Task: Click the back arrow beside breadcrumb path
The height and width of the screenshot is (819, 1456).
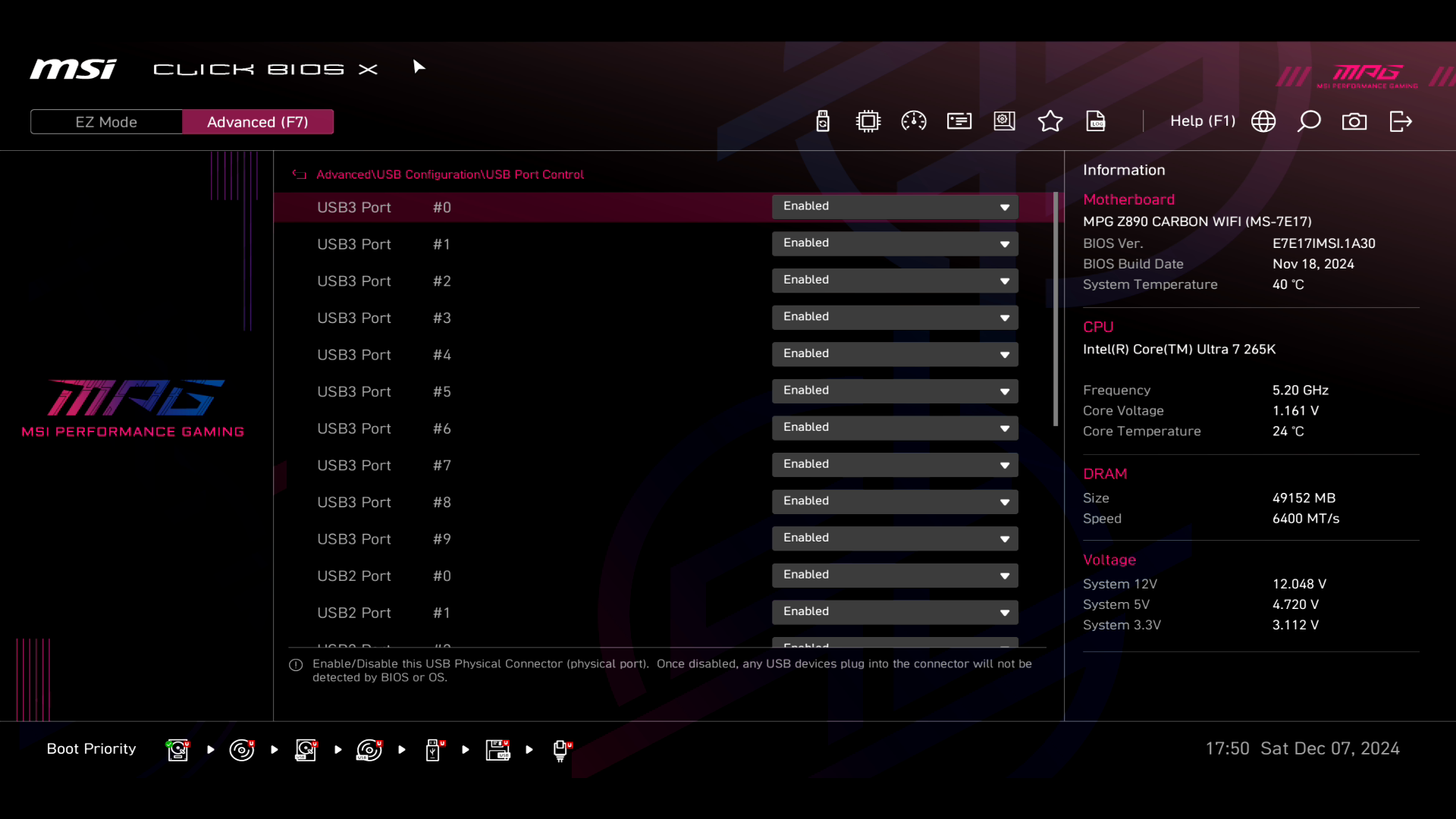Action: click(299, 174)
